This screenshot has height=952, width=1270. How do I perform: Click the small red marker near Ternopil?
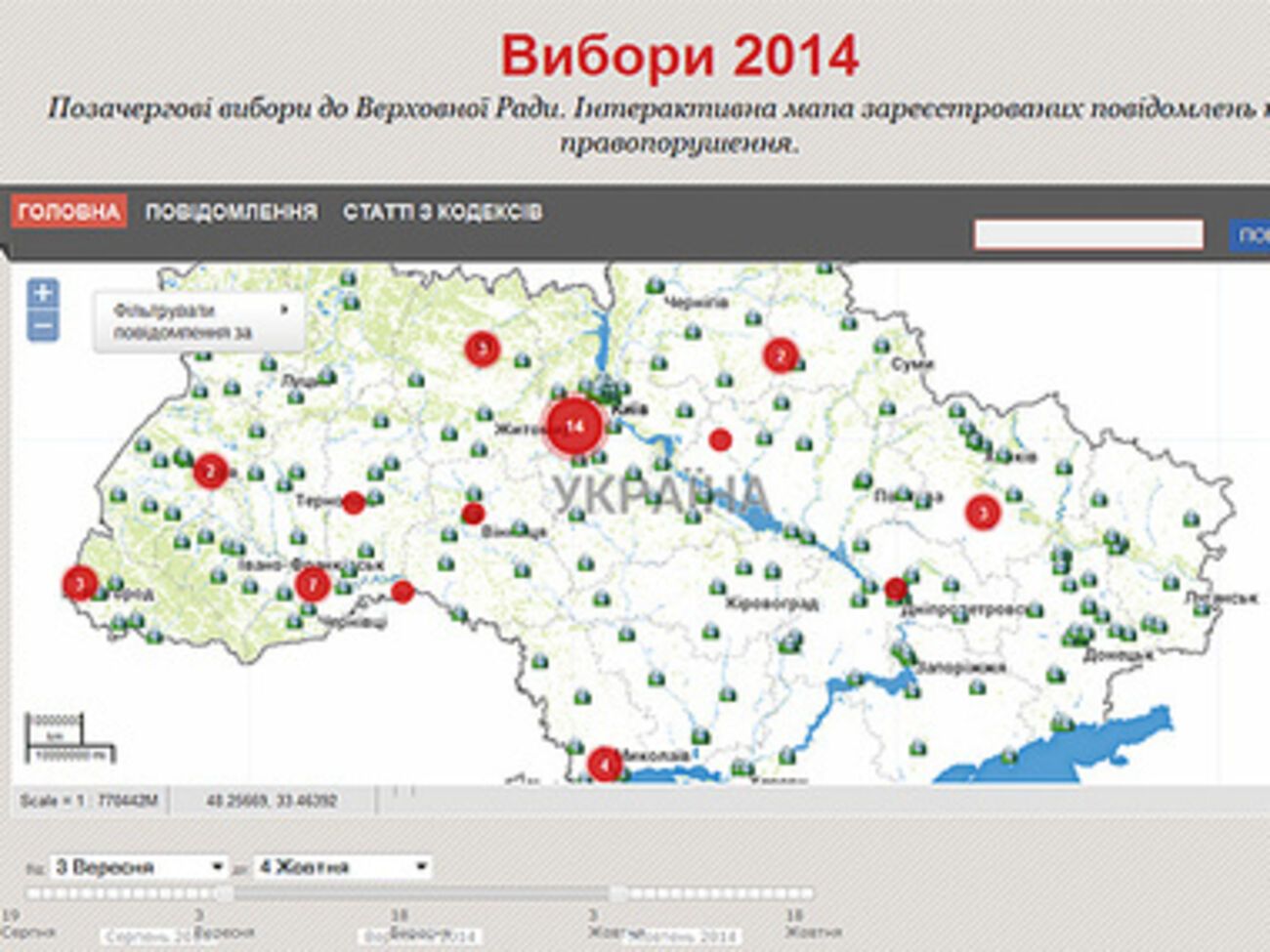(x=354, y=503)
